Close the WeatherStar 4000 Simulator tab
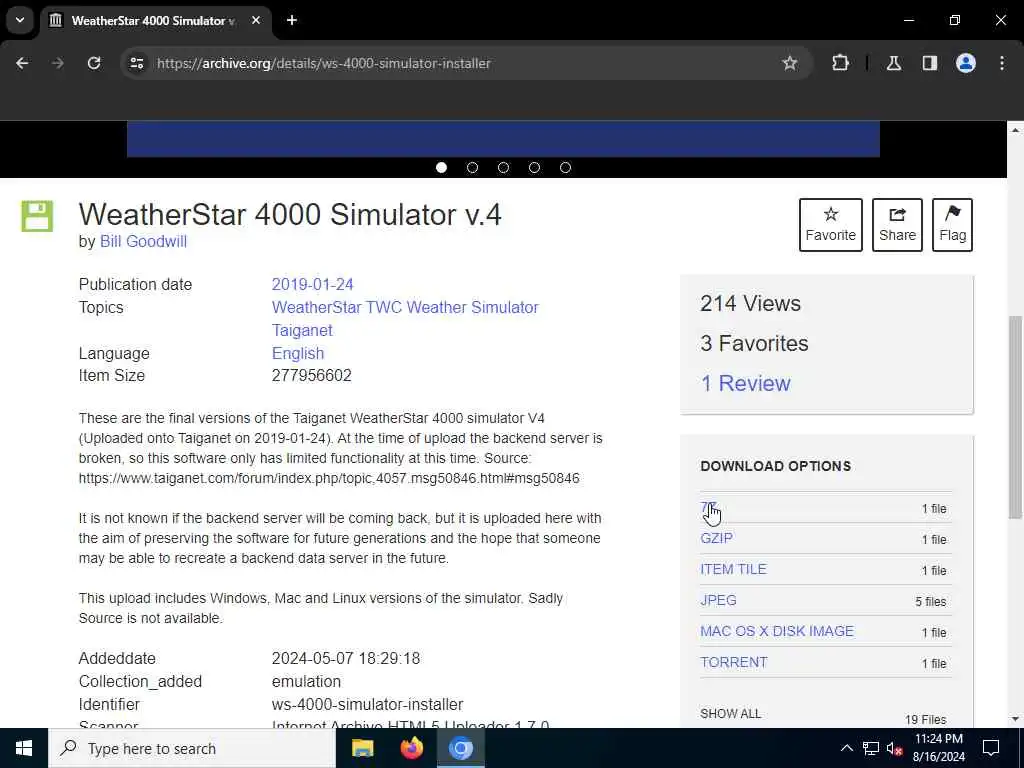 (x=256, y=20)
